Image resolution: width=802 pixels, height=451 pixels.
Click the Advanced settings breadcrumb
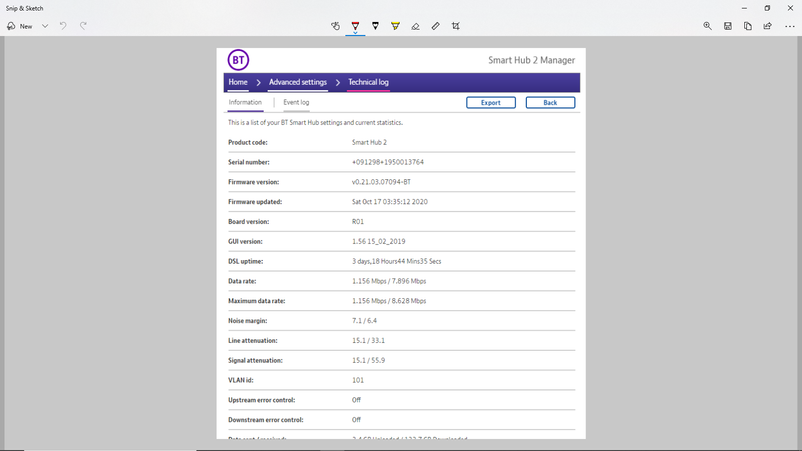(297, 82)
